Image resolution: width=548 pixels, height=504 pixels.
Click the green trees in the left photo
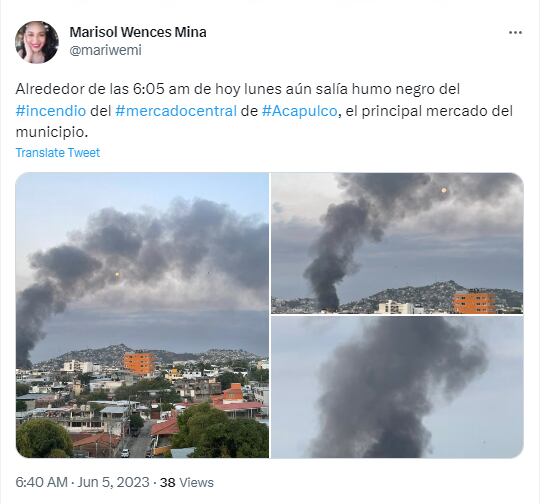click(224, 433)
